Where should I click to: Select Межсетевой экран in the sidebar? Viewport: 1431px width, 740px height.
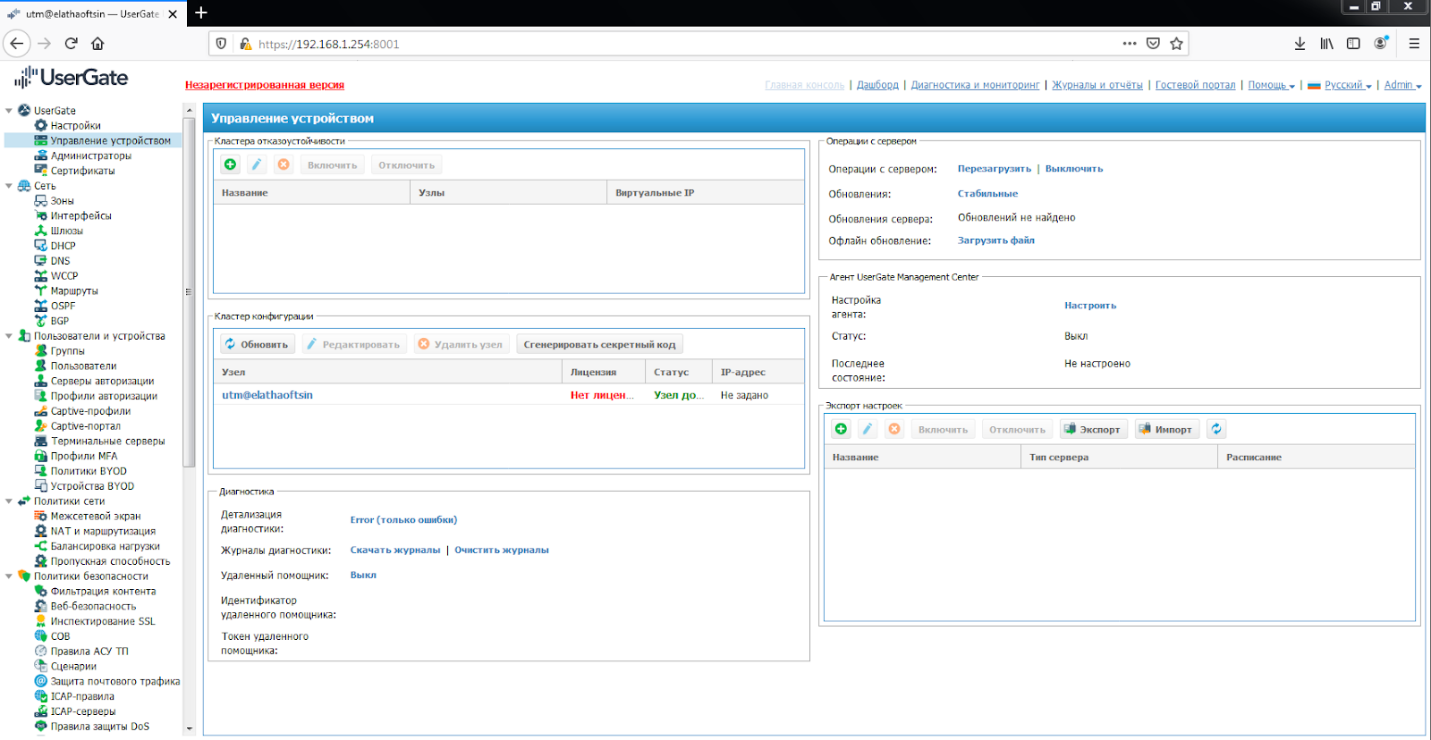point(96,516)
